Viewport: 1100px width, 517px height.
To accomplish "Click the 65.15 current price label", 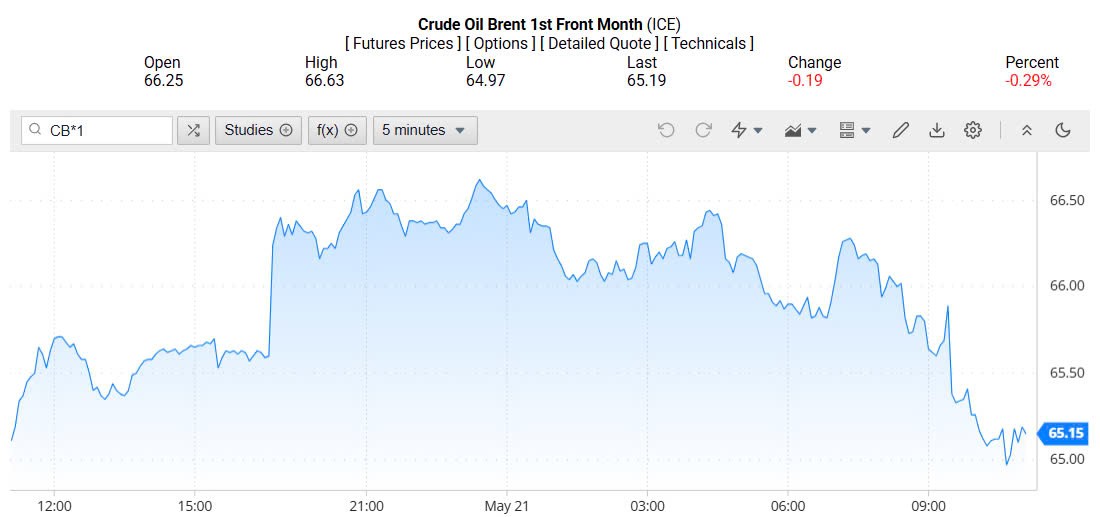I will [x=1066, y=433].
